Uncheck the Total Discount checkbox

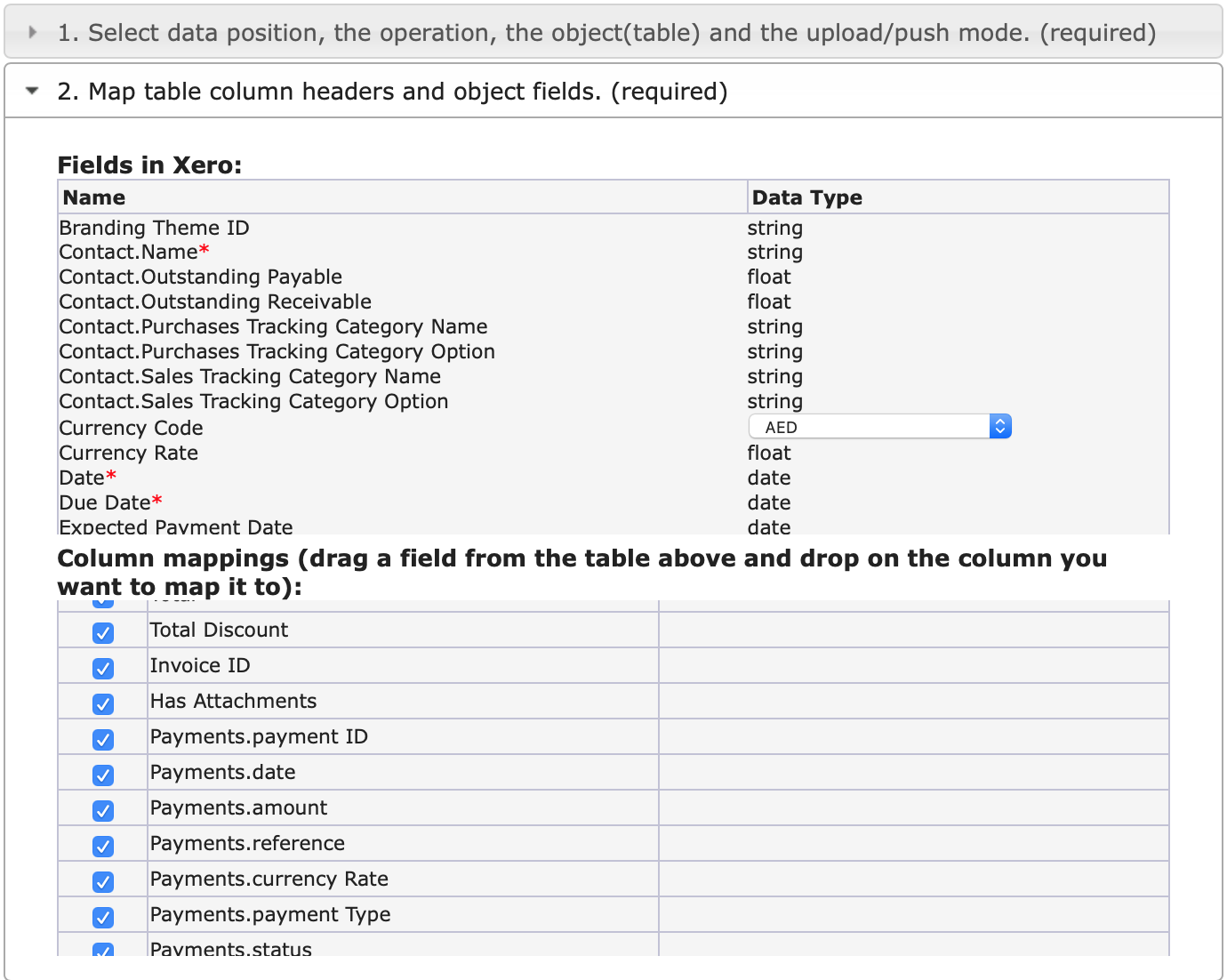pyautogui.click(x=103, y=633)
